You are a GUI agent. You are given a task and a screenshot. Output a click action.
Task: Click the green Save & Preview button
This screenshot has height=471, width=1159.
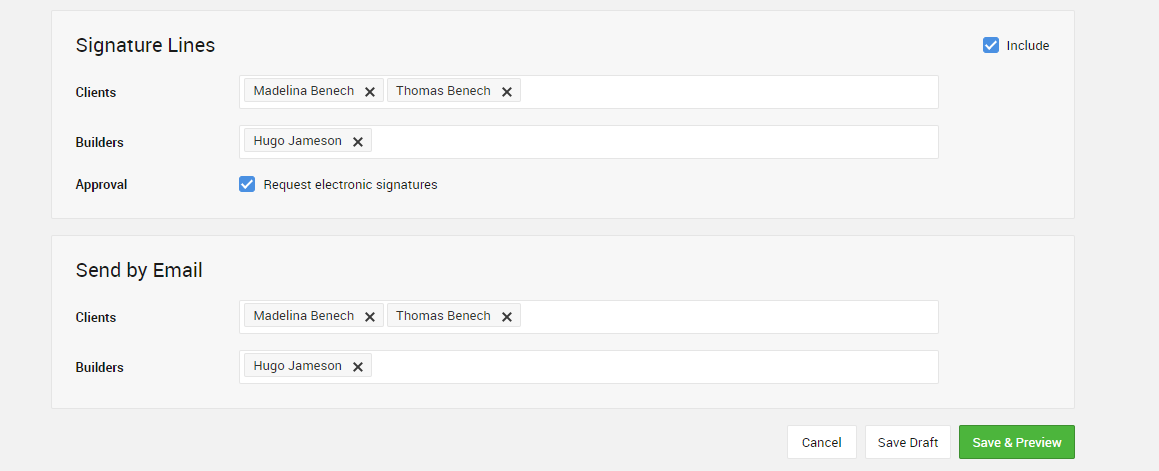point(1016,442)
